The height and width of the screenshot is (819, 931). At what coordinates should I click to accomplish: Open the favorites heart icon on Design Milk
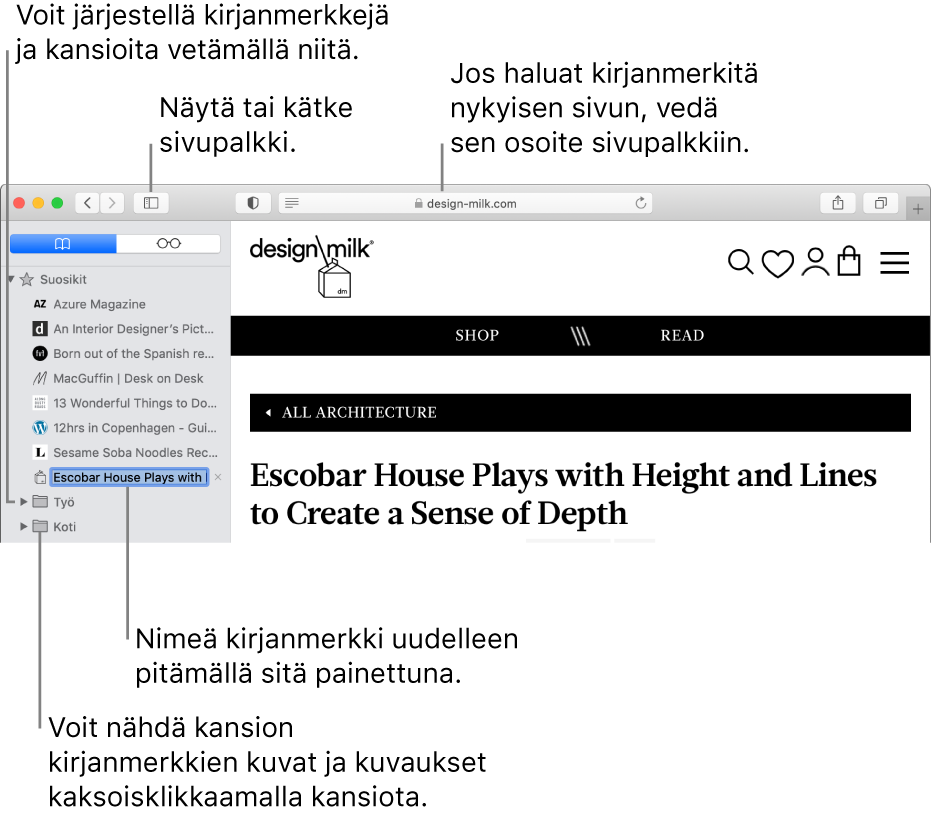click(778, 263)
